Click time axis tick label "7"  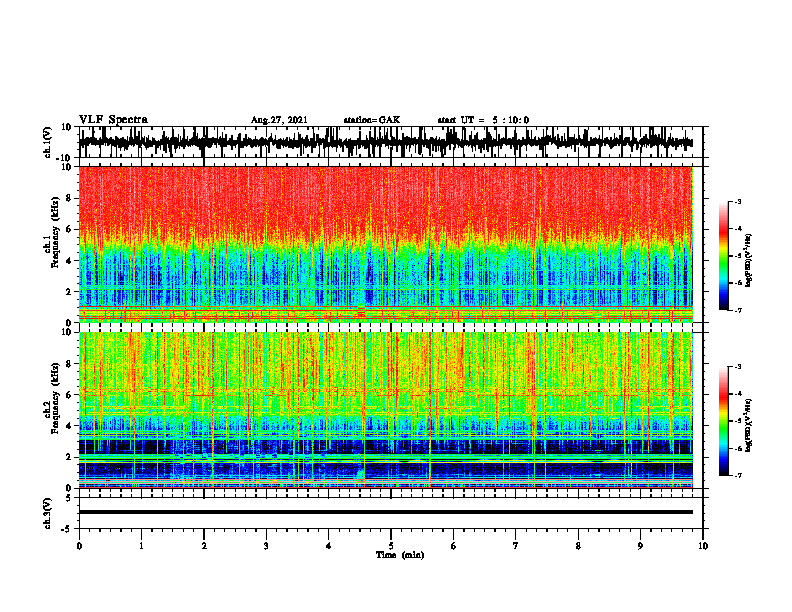516,546
